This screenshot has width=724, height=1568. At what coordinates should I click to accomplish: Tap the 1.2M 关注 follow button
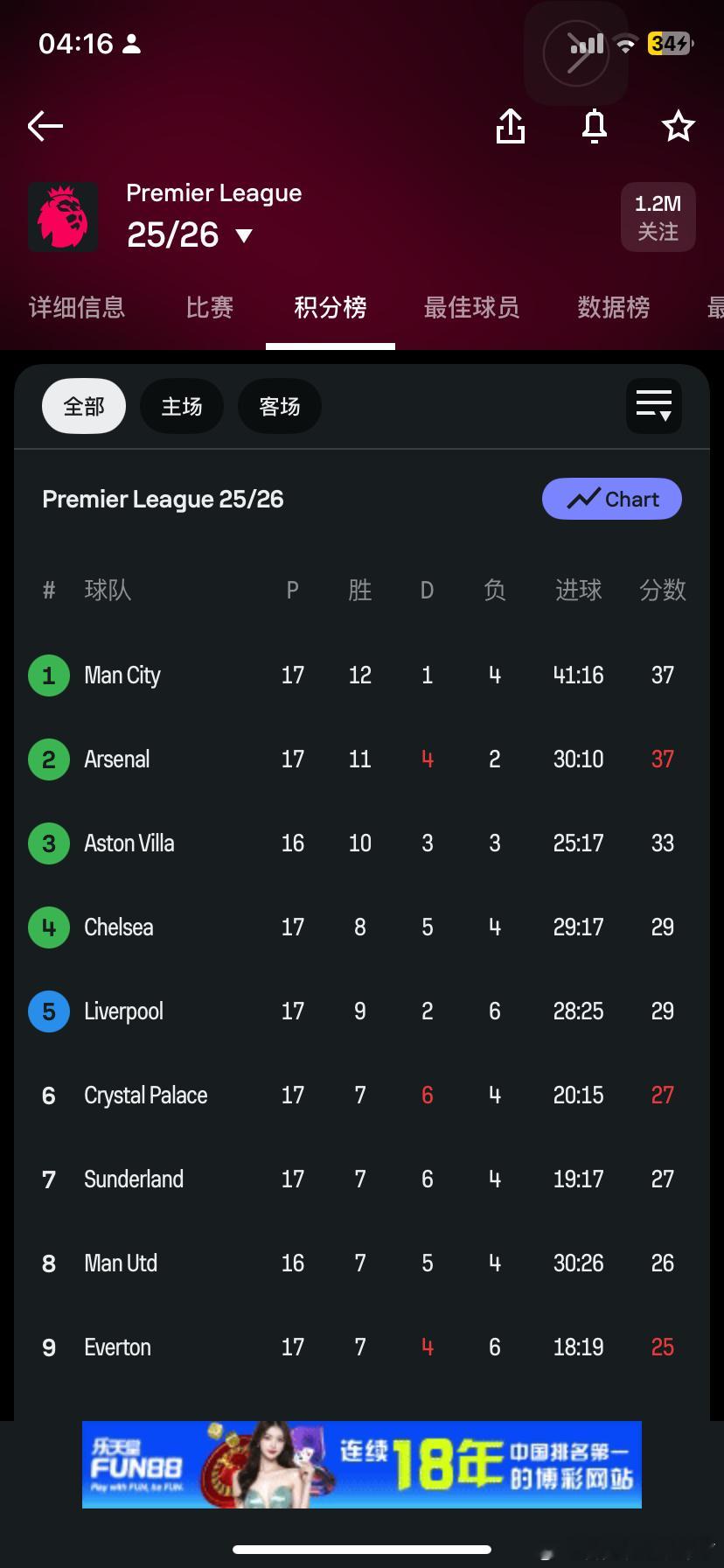(658, 217)
